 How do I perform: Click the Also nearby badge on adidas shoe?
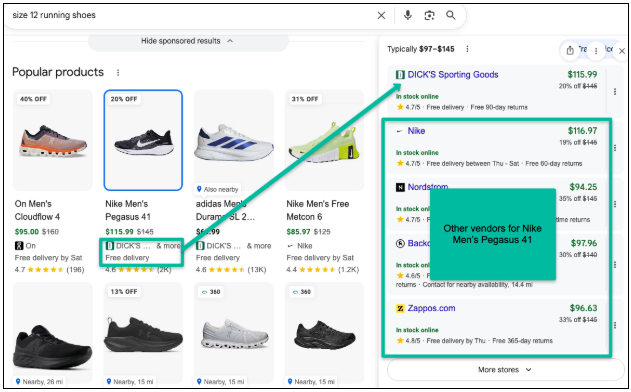tap(217, 189)
